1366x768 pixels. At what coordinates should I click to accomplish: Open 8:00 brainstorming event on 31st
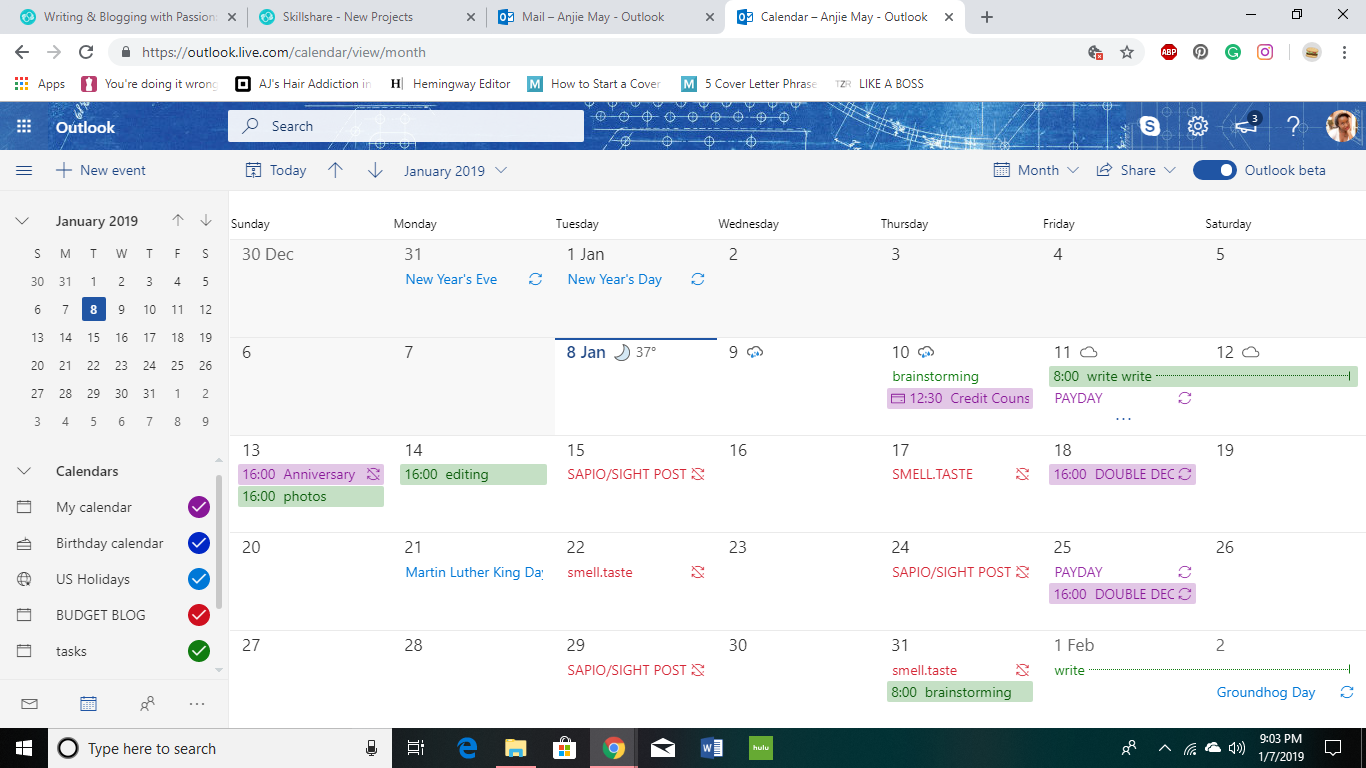[960, 692]
